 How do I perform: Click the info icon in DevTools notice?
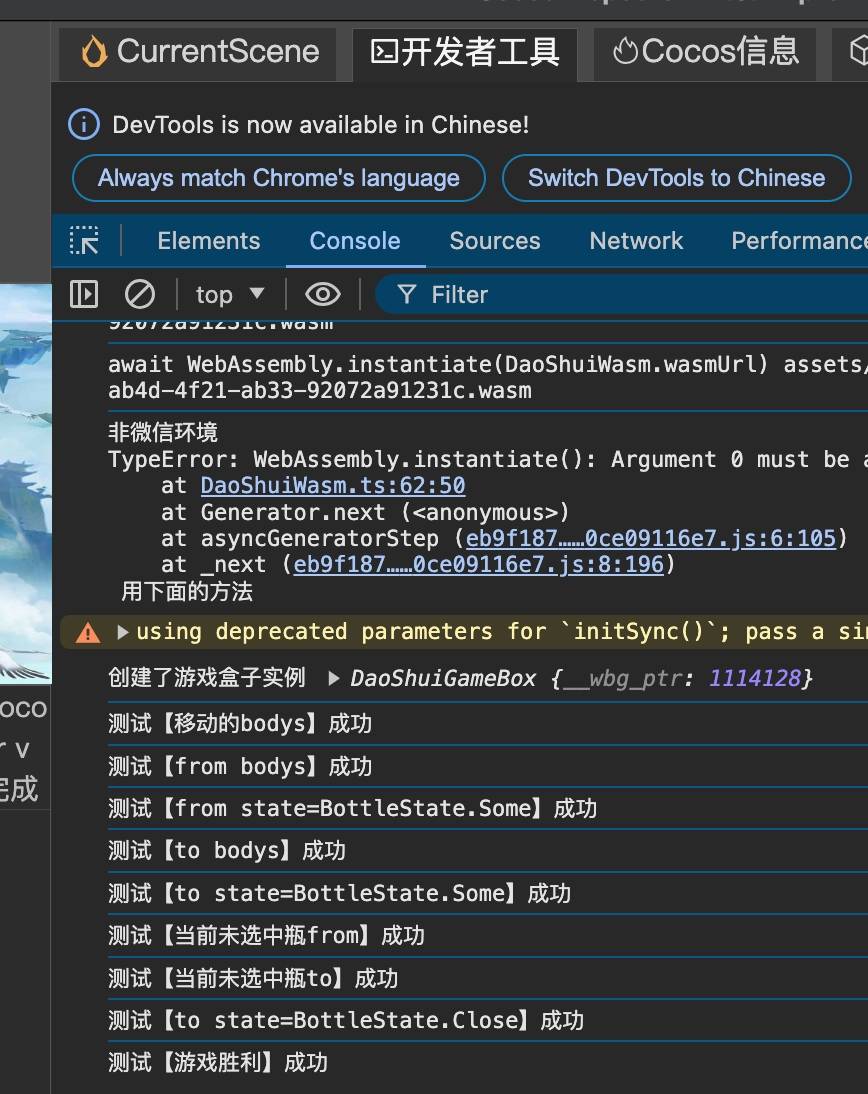(84, 124)
